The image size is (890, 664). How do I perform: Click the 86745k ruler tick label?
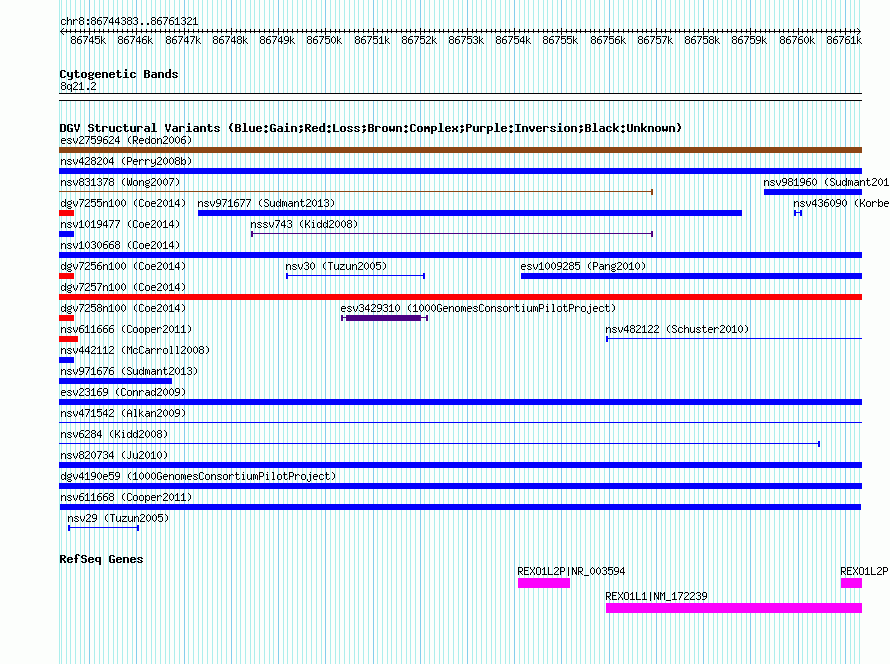[x=88, y=40]
